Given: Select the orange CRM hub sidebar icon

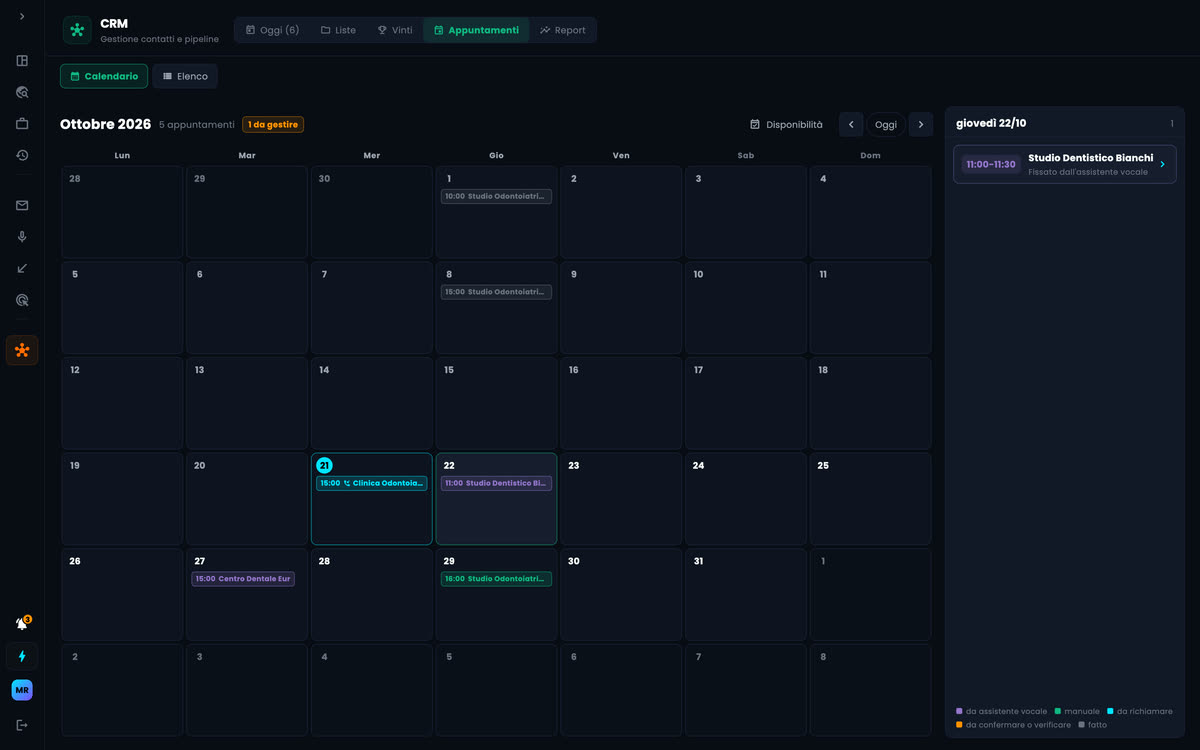Looking at the screenshot, I should tap(22, 350).
